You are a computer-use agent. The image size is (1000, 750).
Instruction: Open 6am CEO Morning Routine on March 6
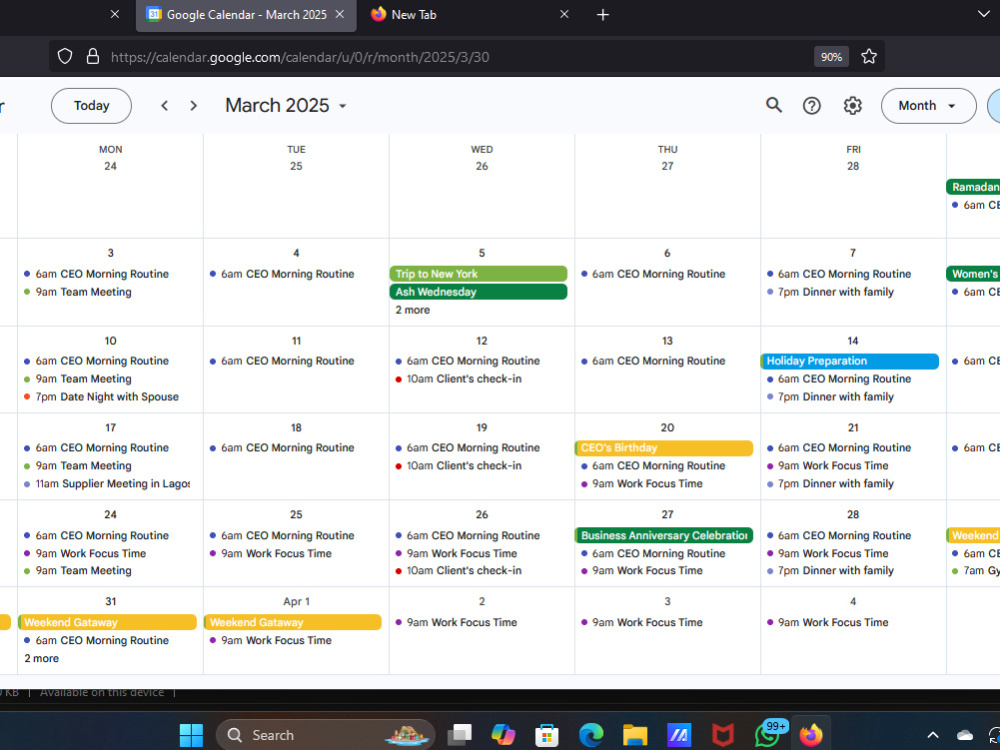[653, 274]
